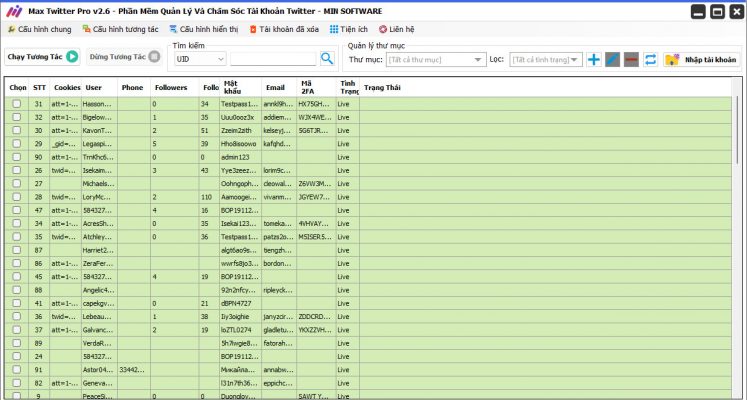Click the Mật khẩu column header
This screenshot has height=400, width=747.
pos(240,88)
